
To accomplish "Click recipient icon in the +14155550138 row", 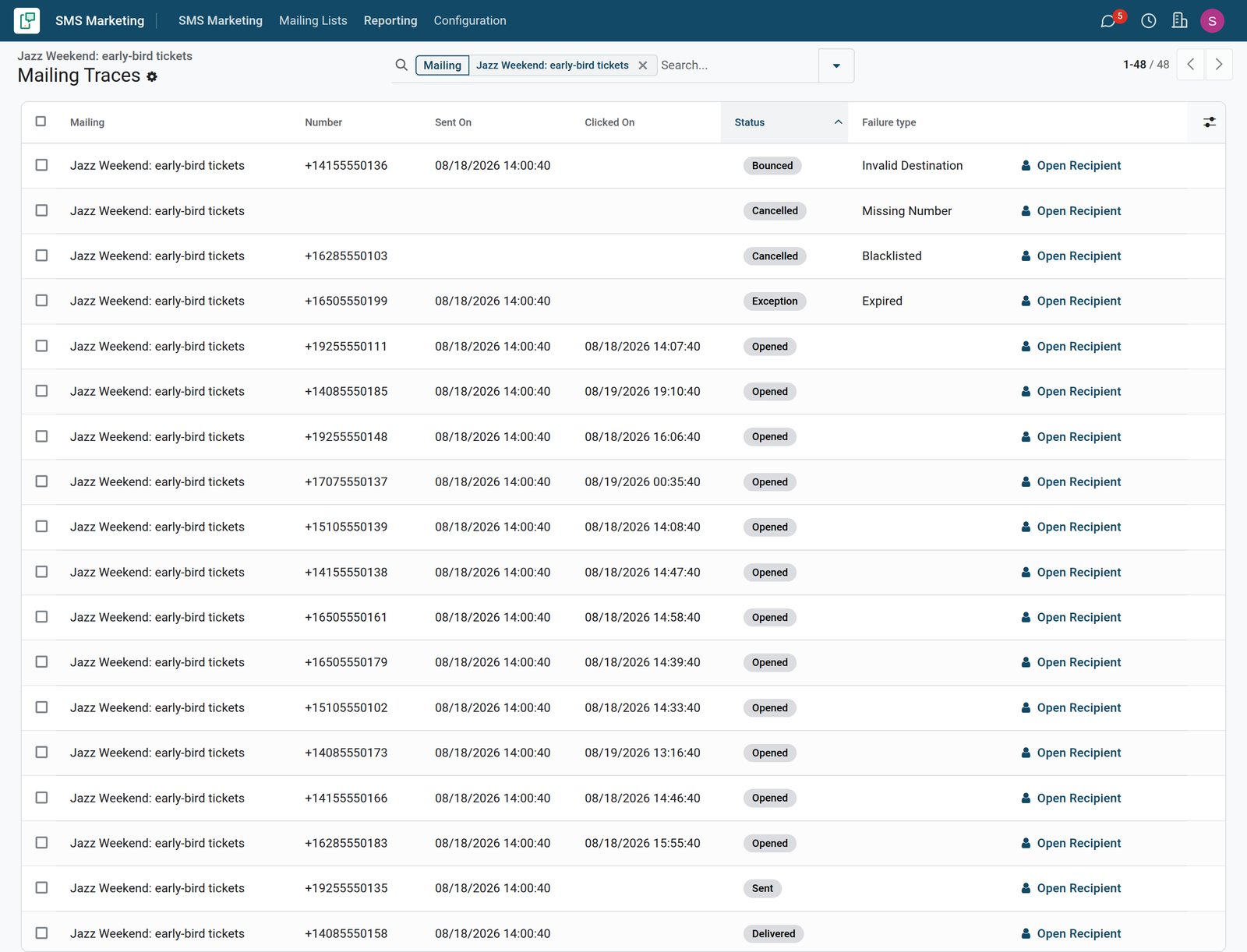I will point(1026,572).
